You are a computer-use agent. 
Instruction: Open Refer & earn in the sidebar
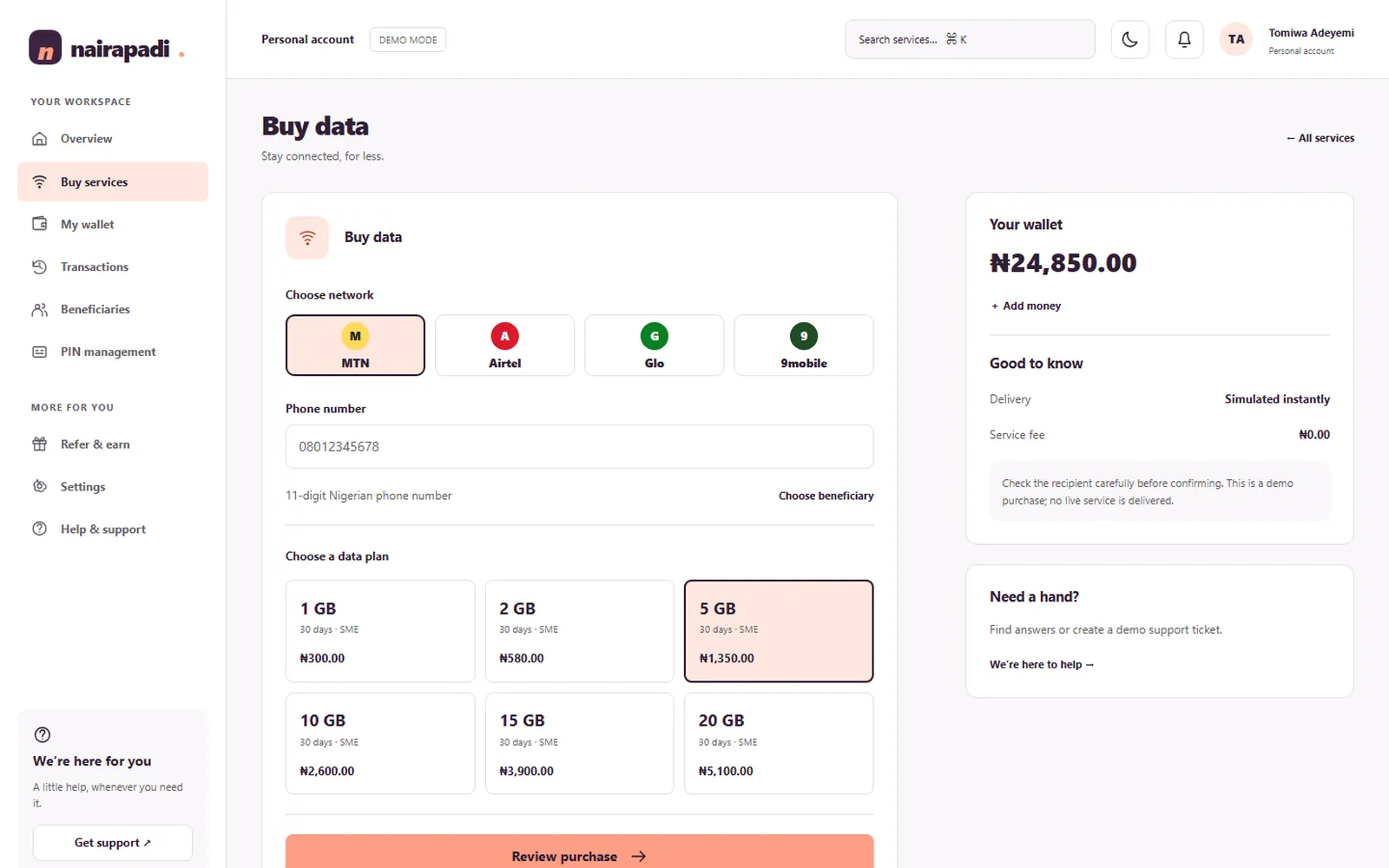tap(113, 444)
